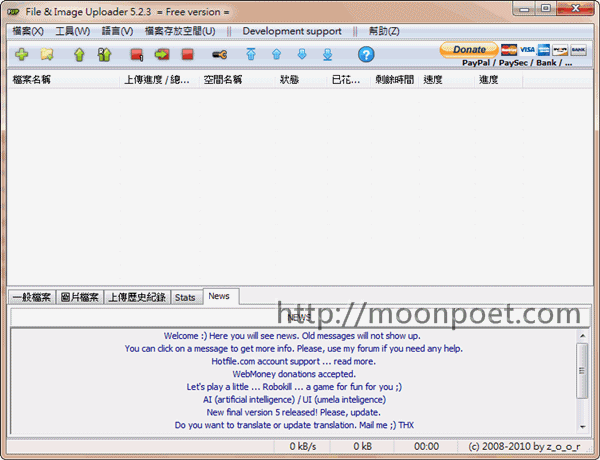Click the (c) 2008-2010 by z_o_o_r text
This screenshot has width=600, height=460.
tap(524, 447)
